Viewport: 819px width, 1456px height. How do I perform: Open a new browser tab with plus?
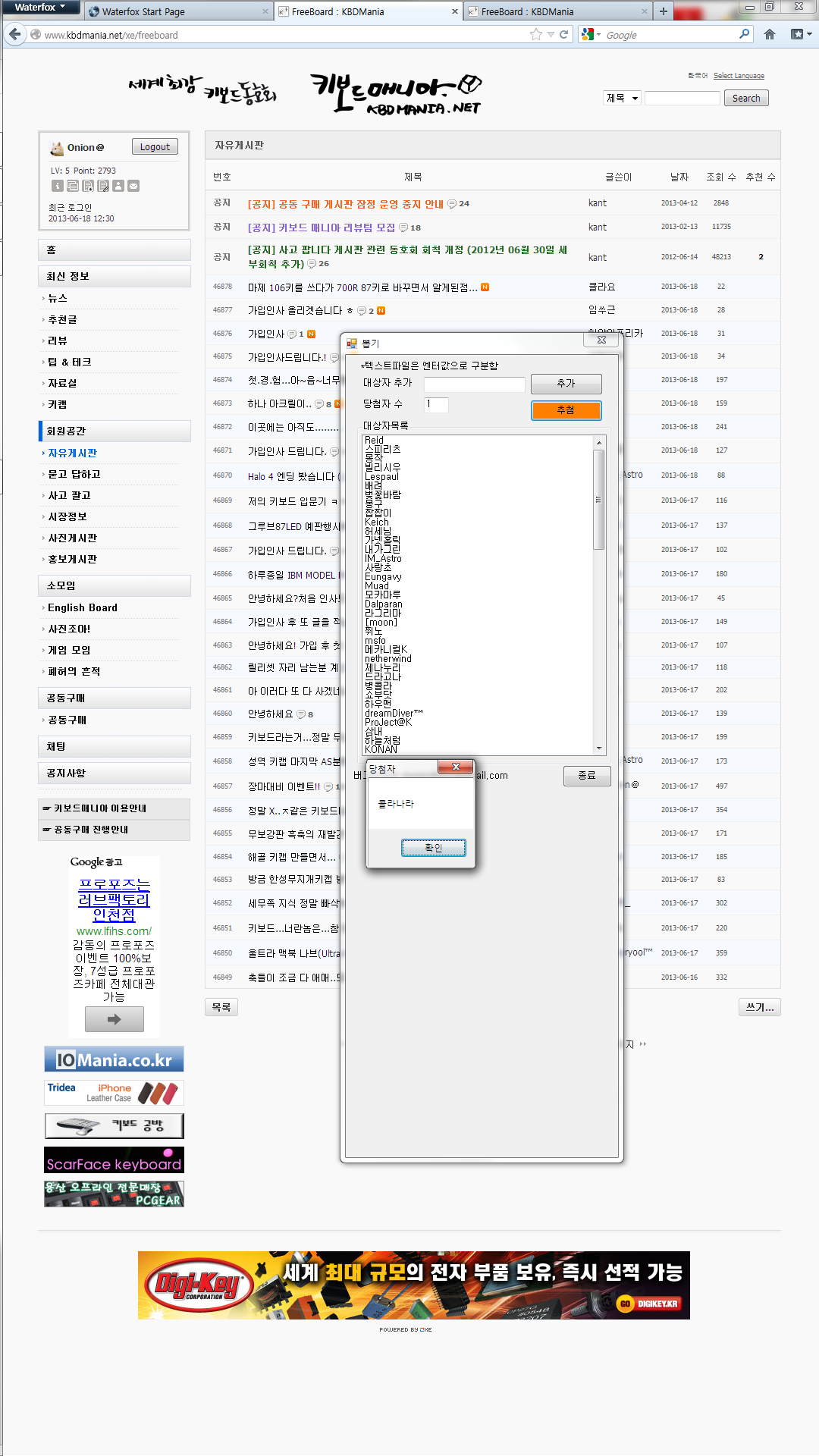pyautogui.click(x=664, y=11)
